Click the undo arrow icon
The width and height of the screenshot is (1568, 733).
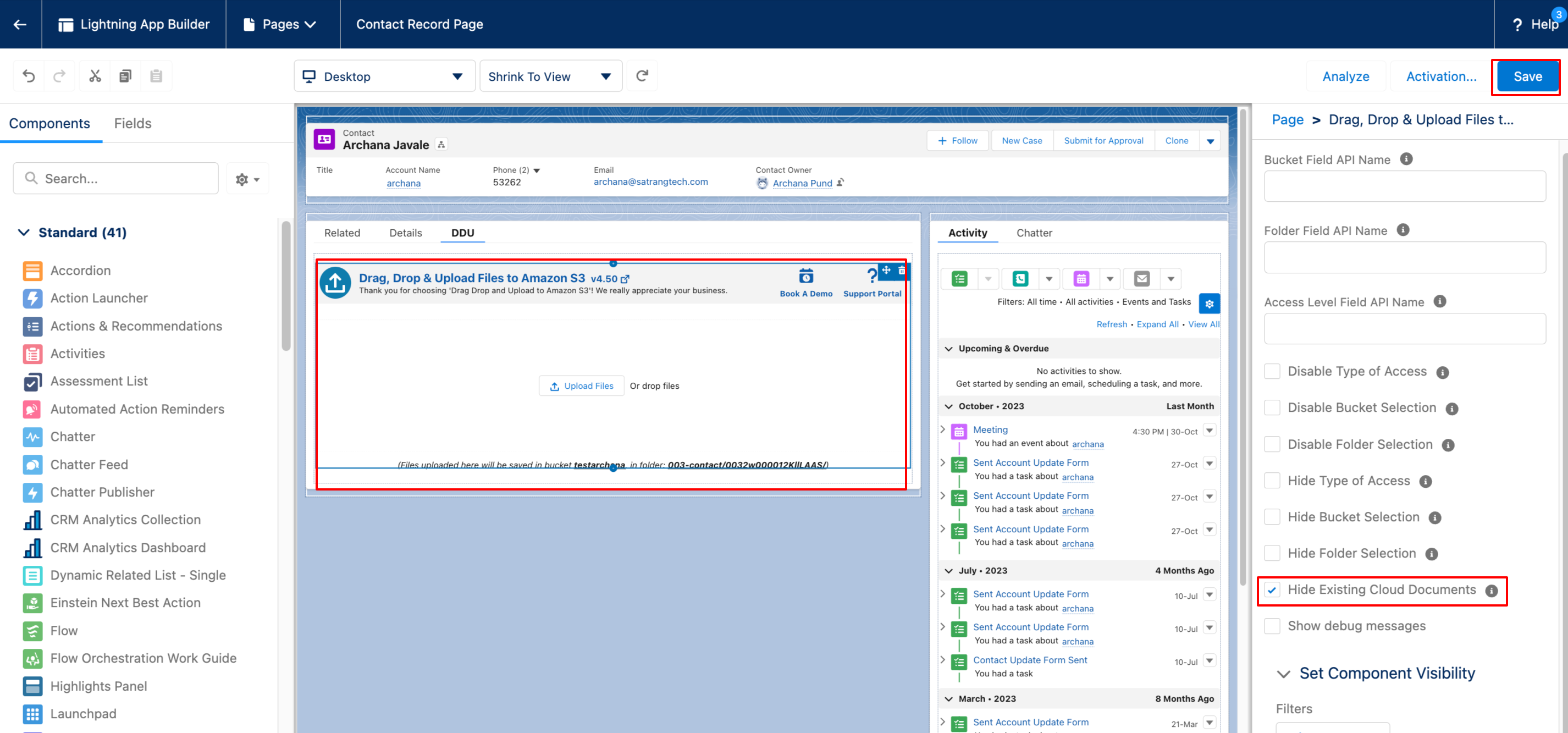click(x=29, y=76)
